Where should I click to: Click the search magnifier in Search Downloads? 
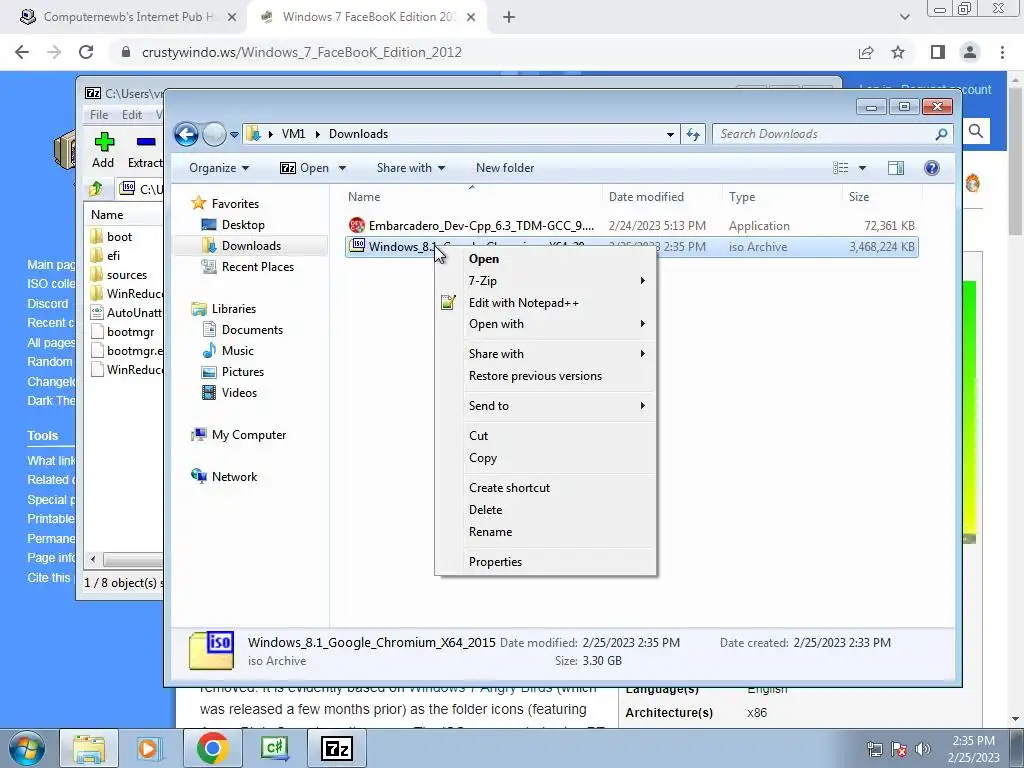point(941,135)
